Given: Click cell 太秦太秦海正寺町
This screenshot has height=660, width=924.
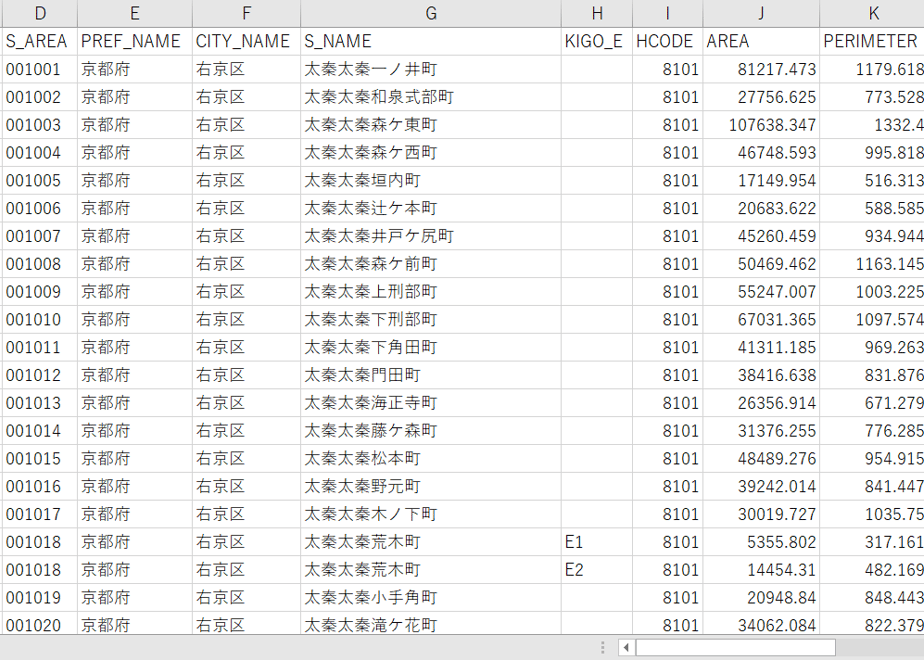Looking at the screenshot, I should 431,403.
